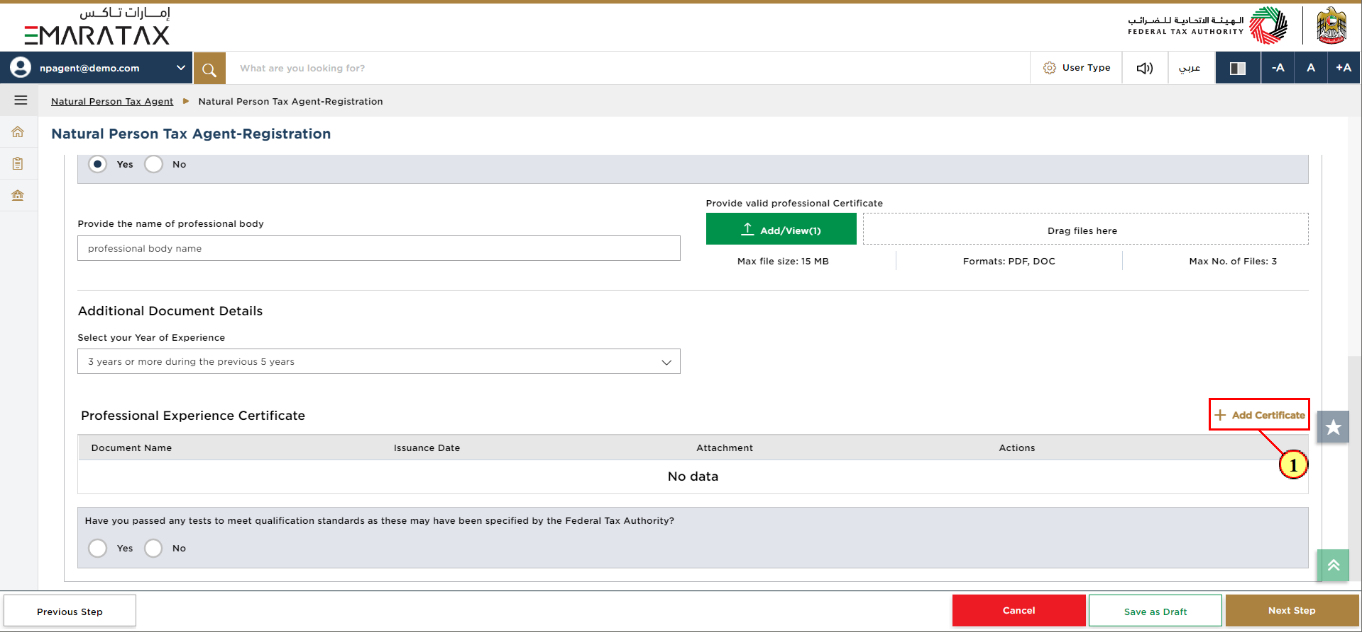This screenshot has width=1366, height=637.
Task: Click the 'No data' table text
Action: click(x=693, y=476)
